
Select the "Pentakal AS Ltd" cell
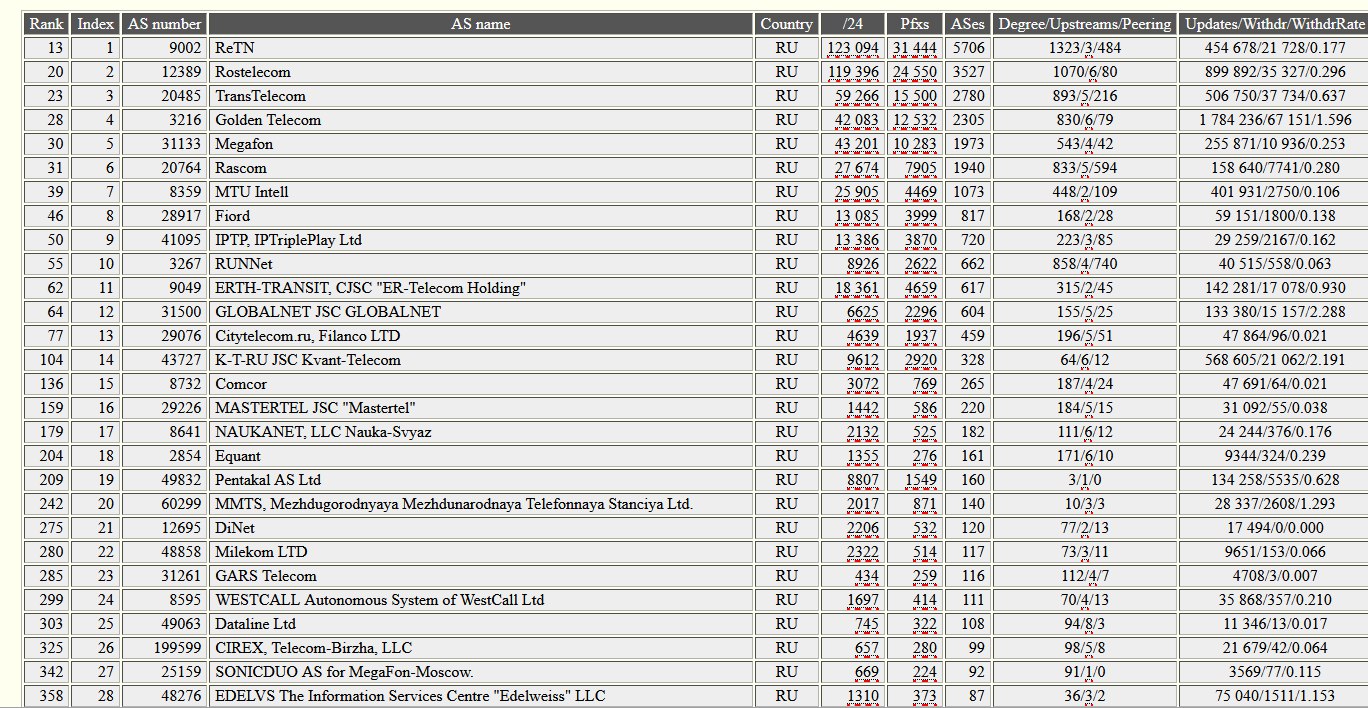(481, 480)
